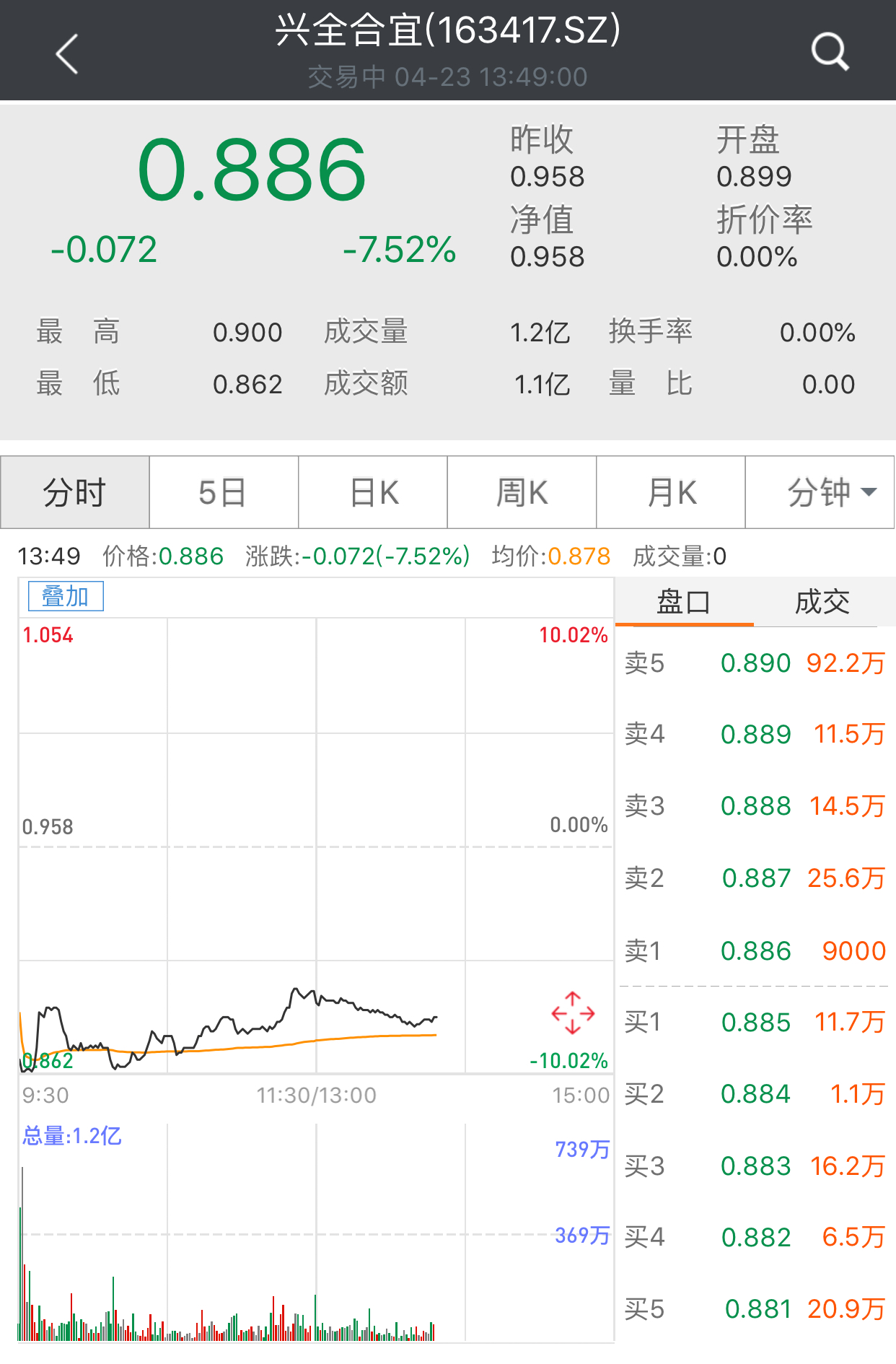Tap the 开盘 value 0.899

[754, 177]
